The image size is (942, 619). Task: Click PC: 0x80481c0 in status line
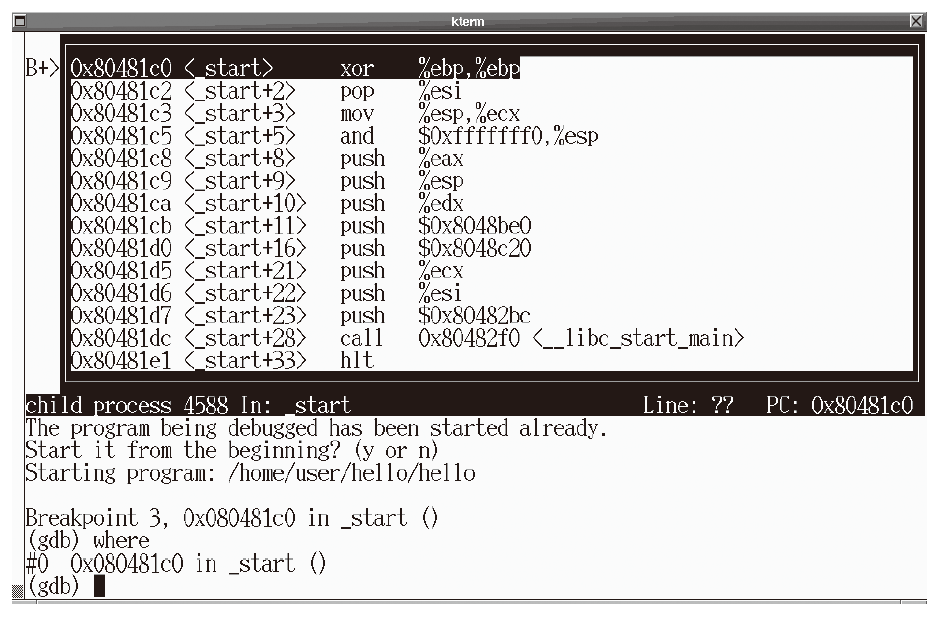[x=838, y=405]
